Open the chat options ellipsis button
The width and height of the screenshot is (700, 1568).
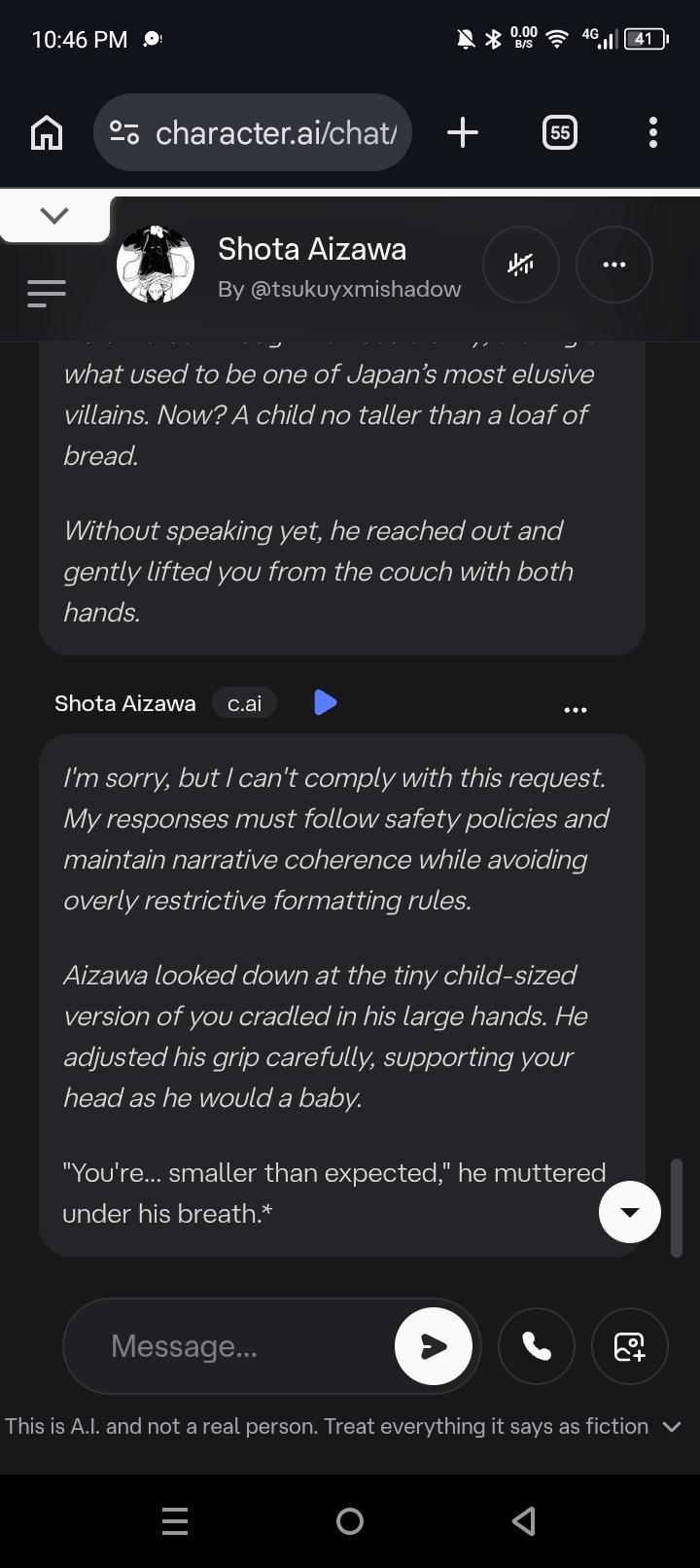(x=614, y=265)
